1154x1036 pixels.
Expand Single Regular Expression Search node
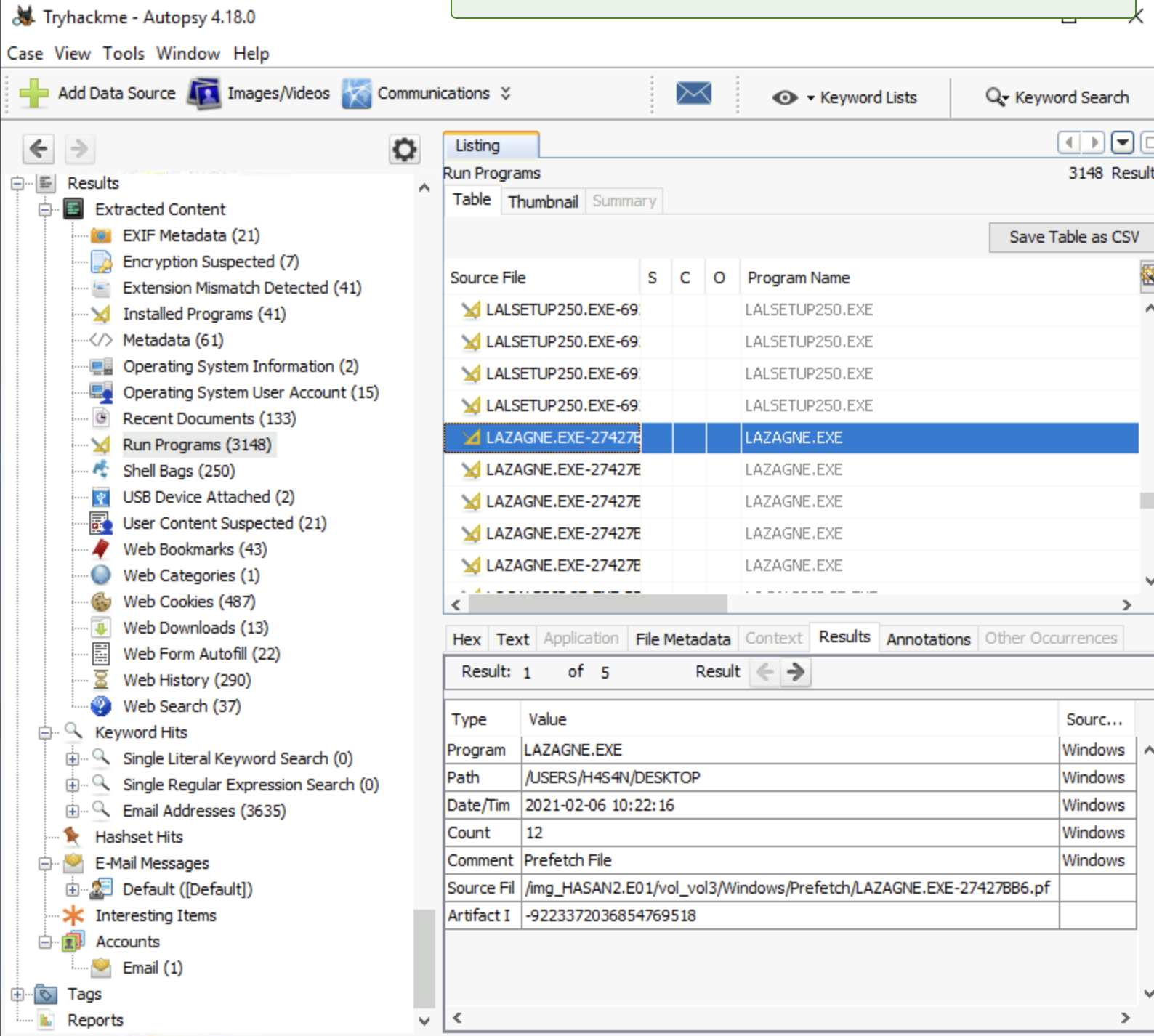coord(73,785)
